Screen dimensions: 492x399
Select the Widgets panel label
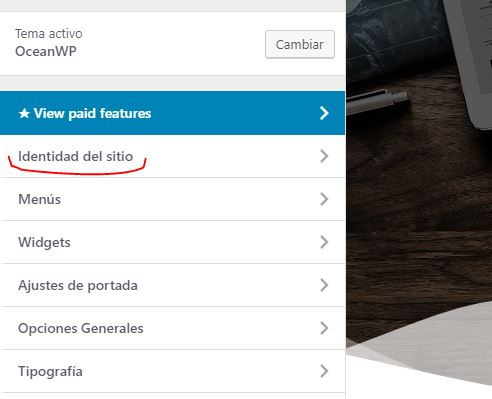pyautogui.click(x=44, y=242)
